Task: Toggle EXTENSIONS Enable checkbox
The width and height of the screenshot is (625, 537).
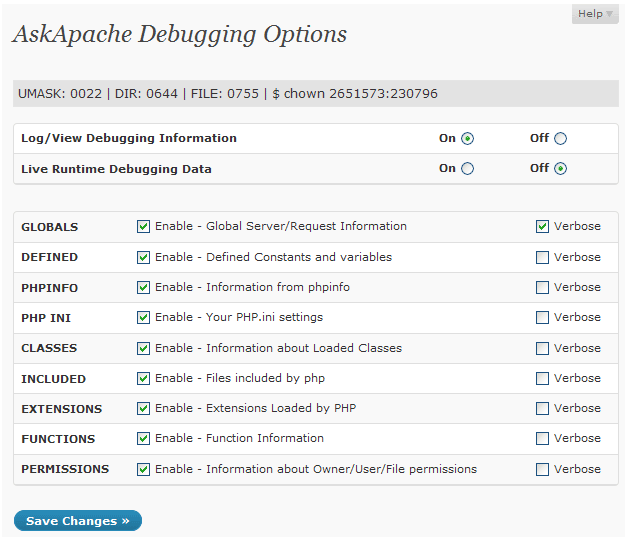Action: pyautogui.click(x=143, y=409)
